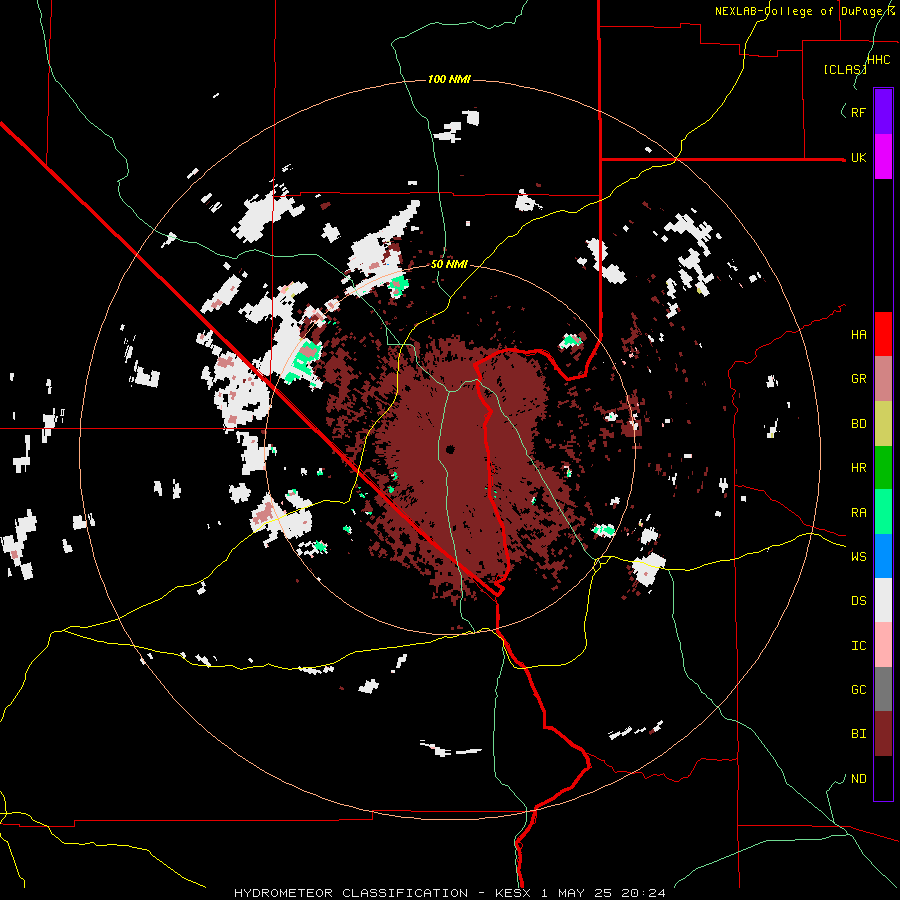The height and width of the screenshot is (900, 900).
Task: Click the 50 NMI range ring label
Action: pos(449,265)
